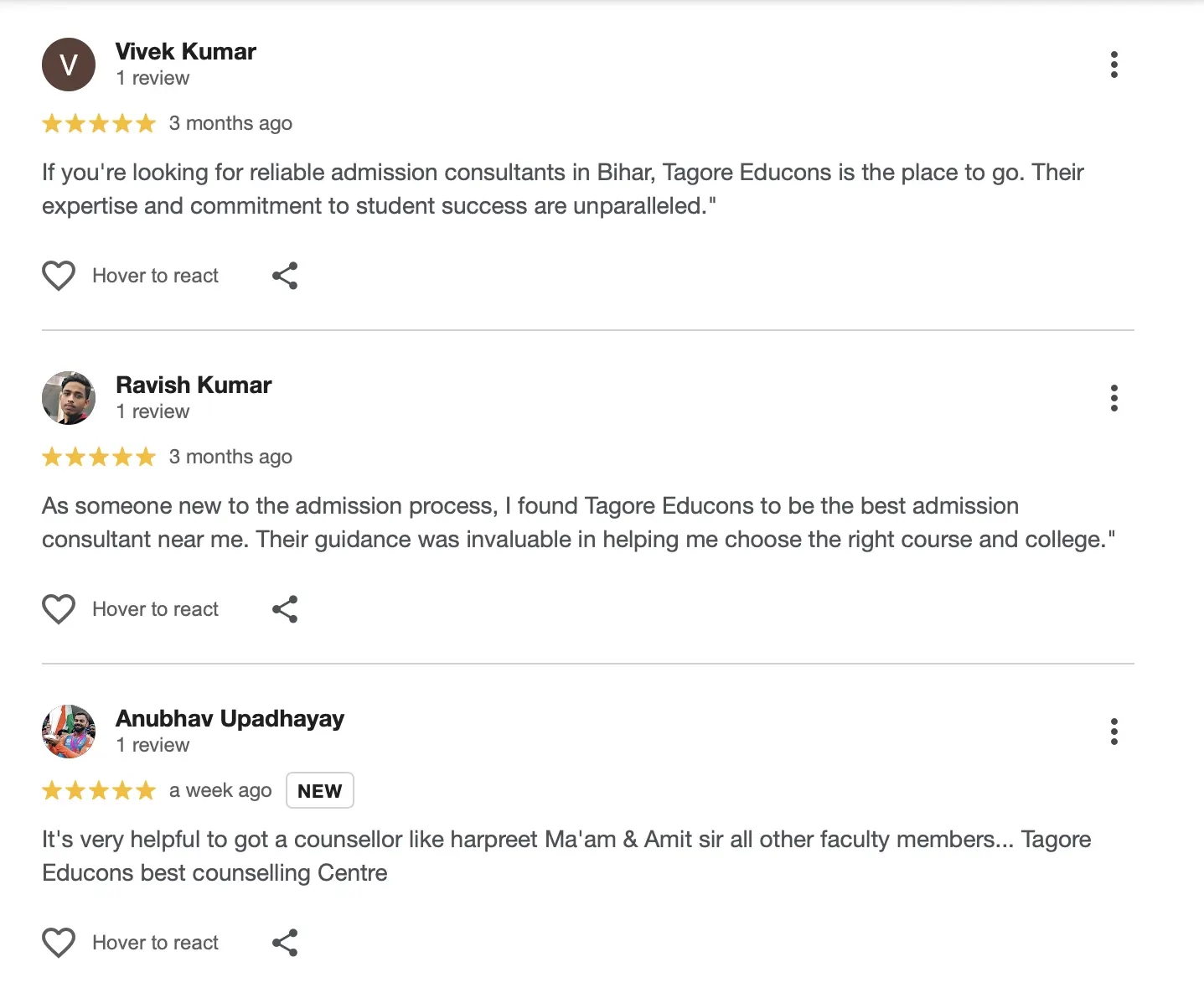1204x993 pixels.
Task: Click the five-star rating on Anubhav's review
Action: click(x=99, y=791)
